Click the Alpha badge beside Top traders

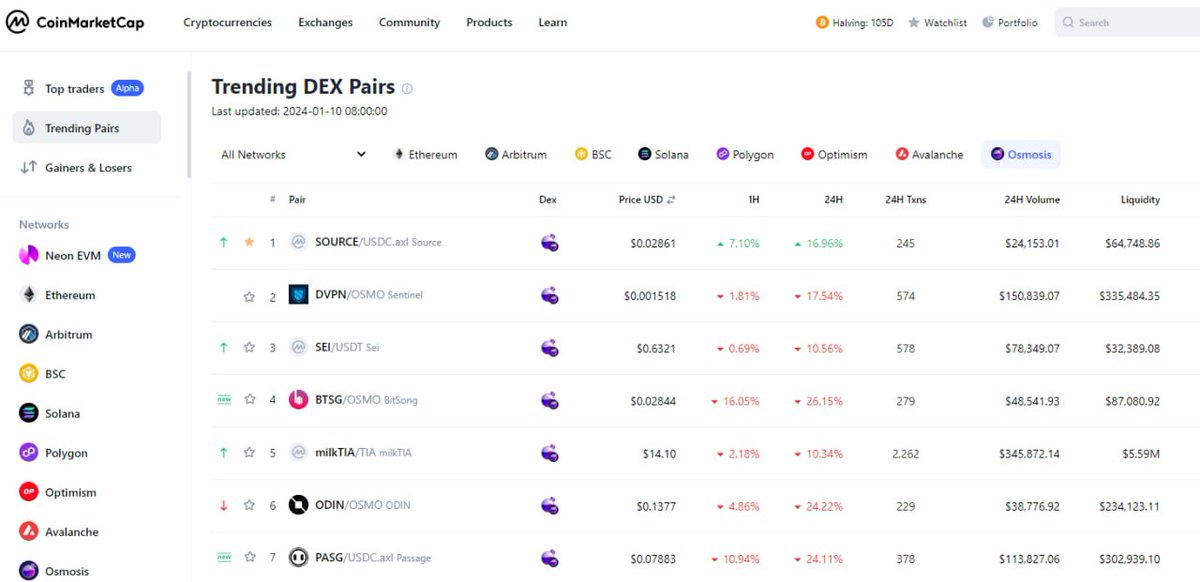127,88
